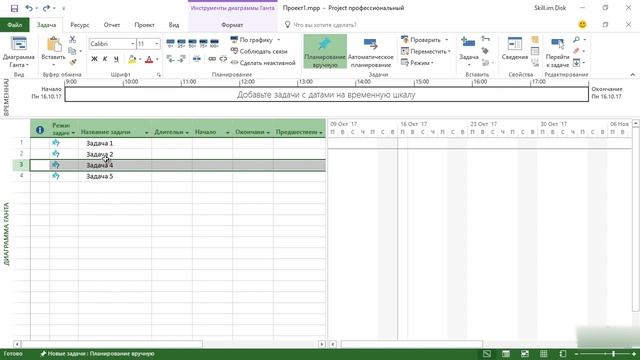Indent the selected task
This screenshot has width=640, height=360.
[182, 59]
